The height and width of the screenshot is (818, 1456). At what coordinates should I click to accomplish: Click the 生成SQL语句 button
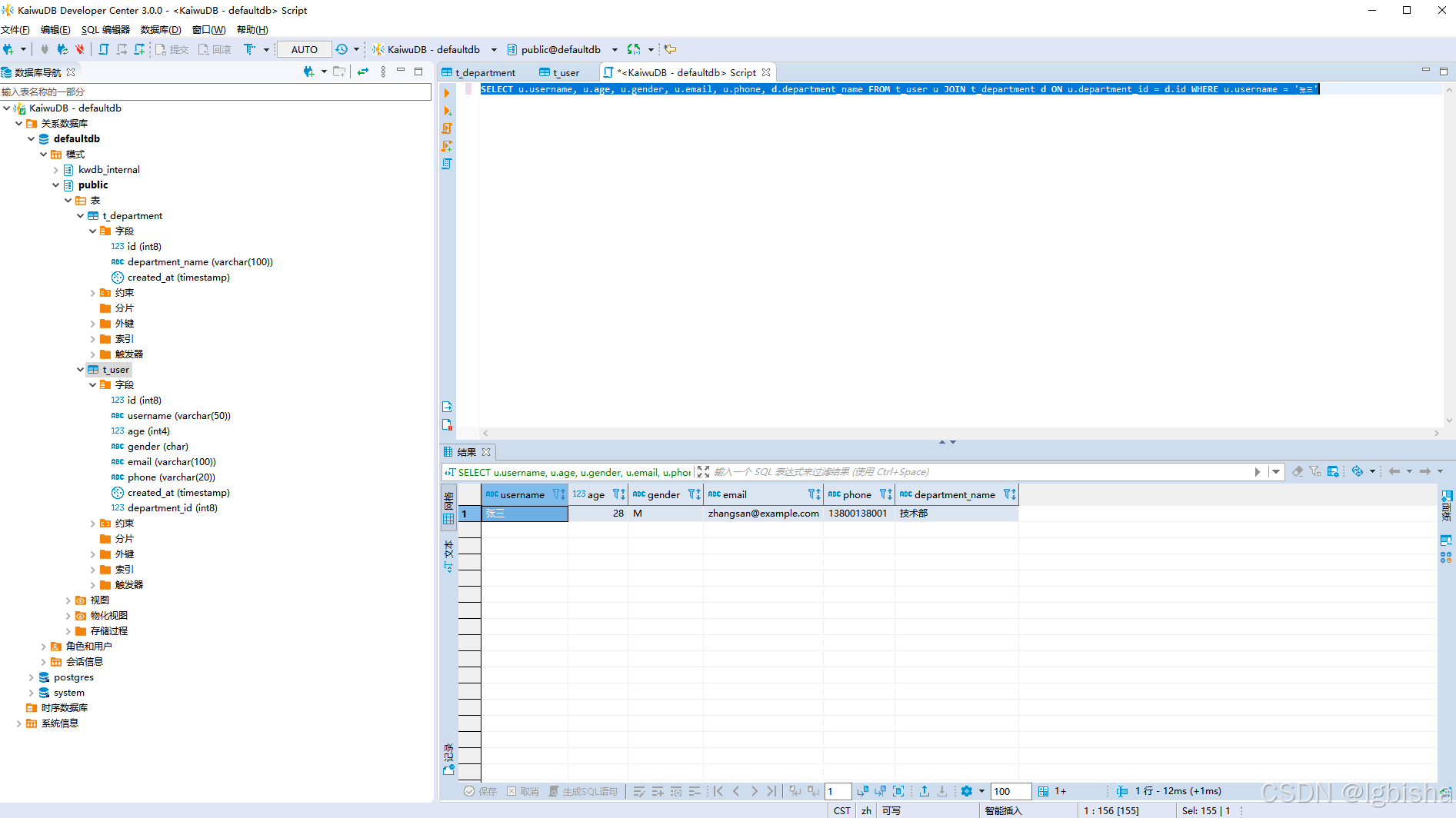click(x=583, y=791)
